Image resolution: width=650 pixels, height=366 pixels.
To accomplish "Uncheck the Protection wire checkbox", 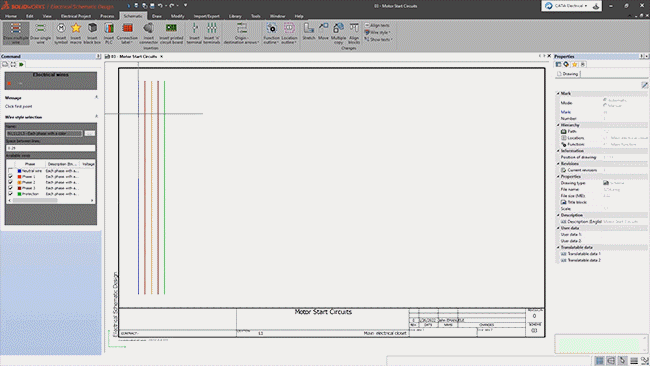I will 10,194.
